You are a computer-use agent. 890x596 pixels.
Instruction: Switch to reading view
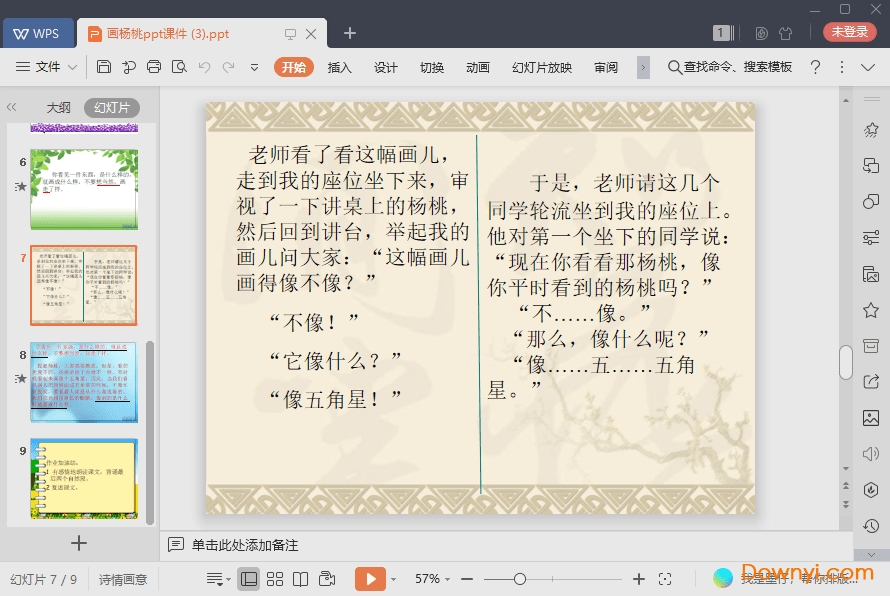[300, 579]
